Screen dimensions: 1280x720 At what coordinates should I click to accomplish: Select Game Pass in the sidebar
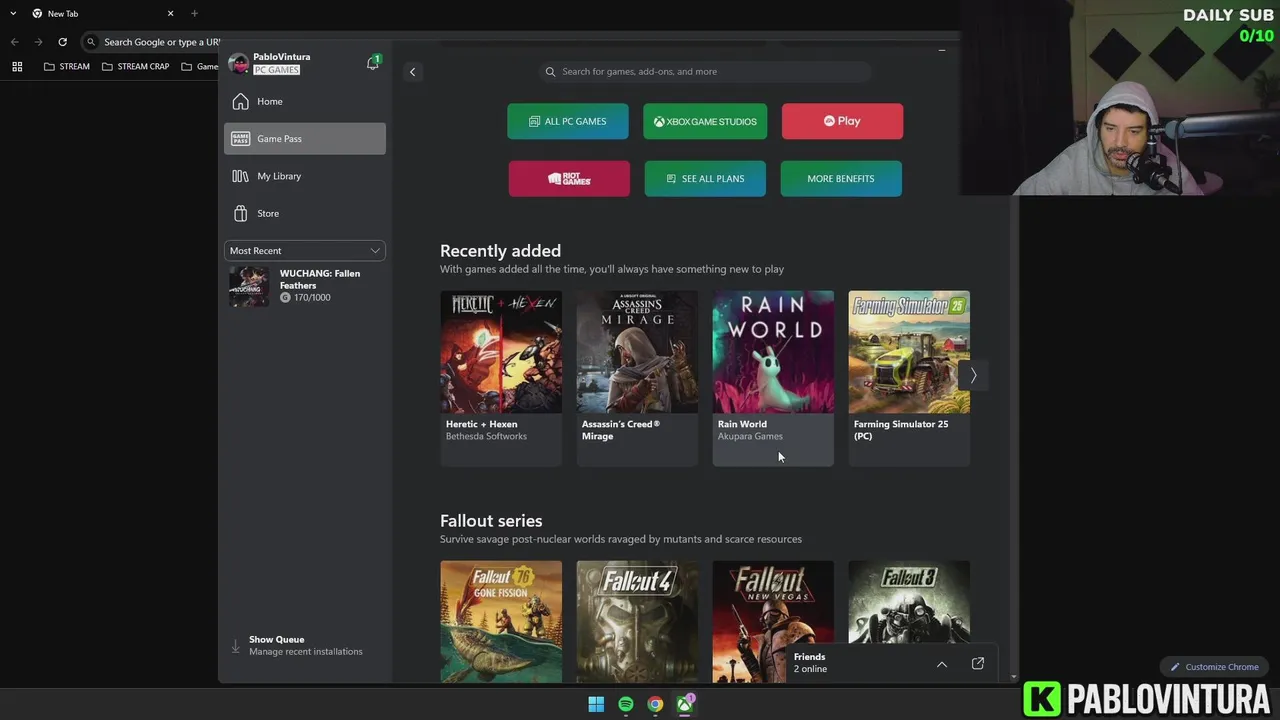(305, 139)
